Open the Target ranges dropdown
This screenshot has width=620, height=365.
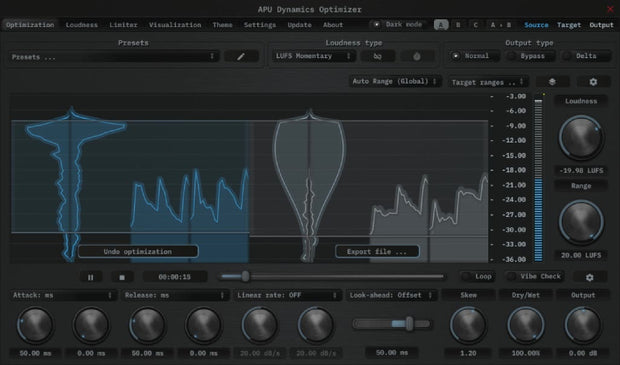coord(488,82)
